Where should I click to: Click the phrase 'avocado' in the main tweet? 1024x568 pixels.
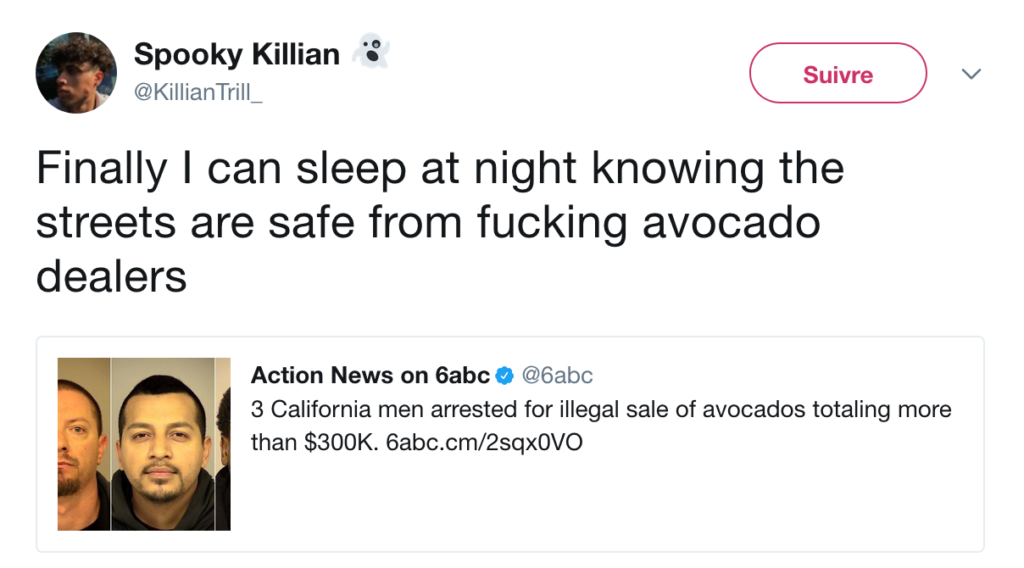point(731,223)
